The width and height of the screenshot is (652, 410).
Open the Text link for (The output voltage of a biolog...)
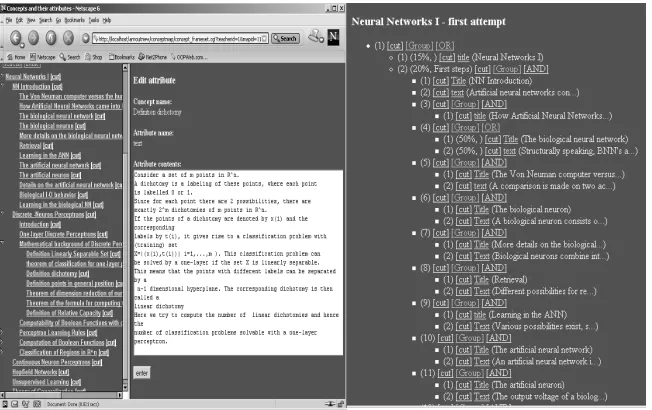(482, 397)
